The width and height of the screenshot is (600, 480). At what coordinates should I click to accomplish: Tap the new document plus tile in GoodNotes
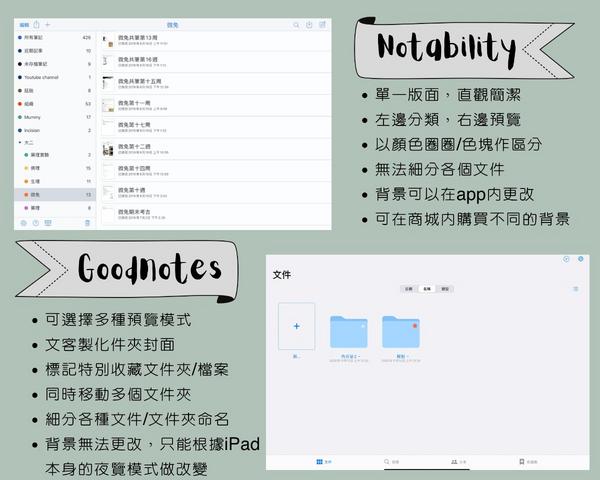pyautogui.click(x=296, y=326)
